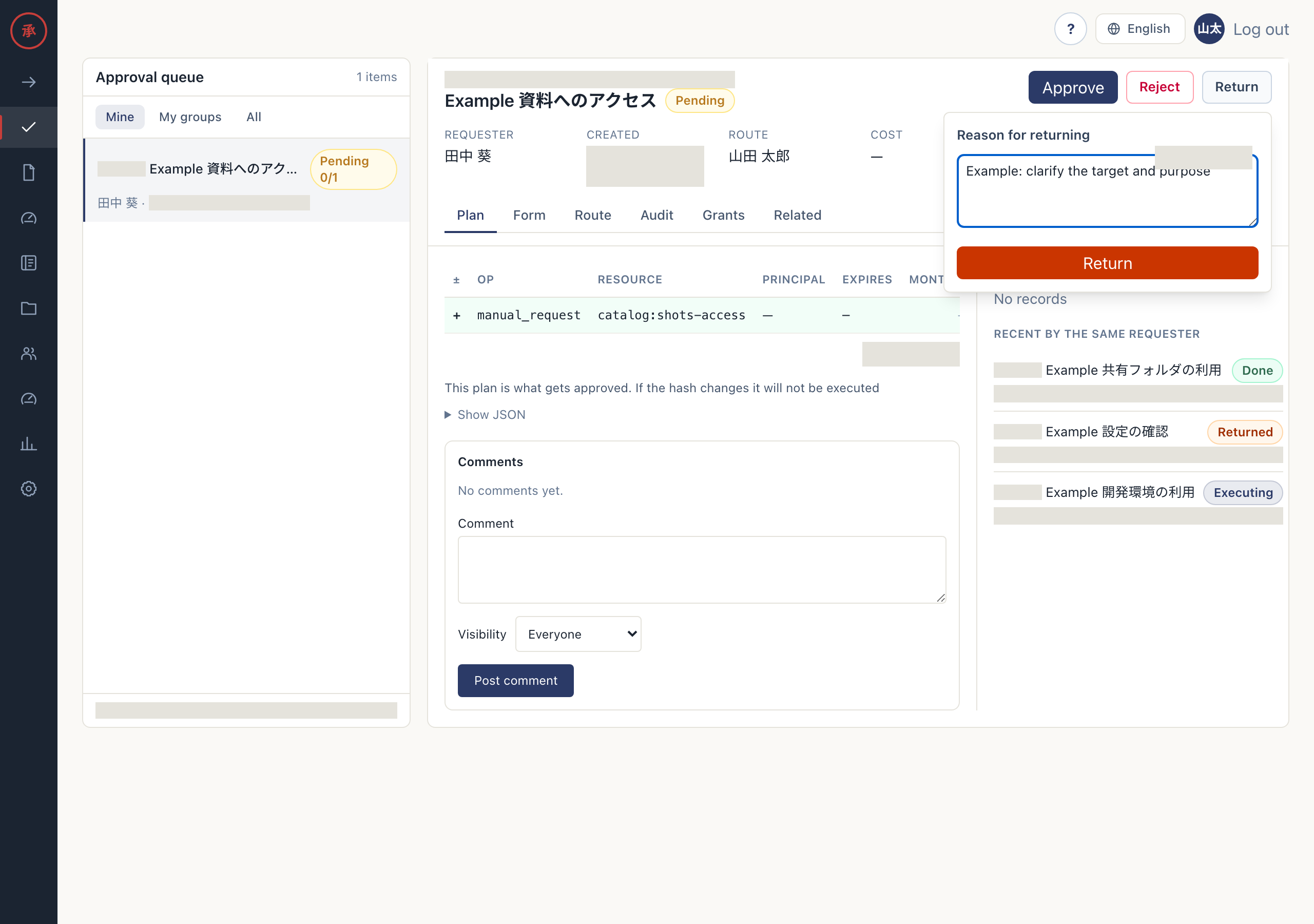The width and height of the screenshot is (1314, 924).
Task: Switch to the Related tab
Action: (797, 215)
